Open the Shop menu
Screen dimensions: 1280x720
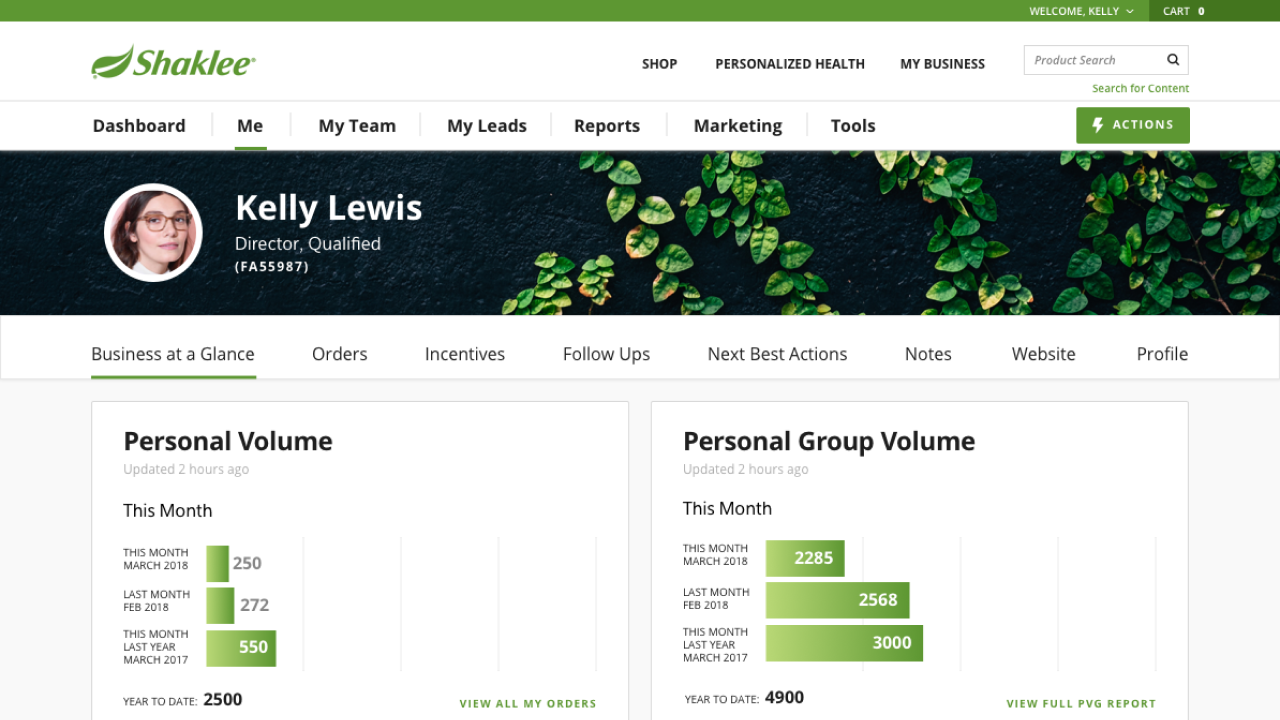tap(659, 63)
